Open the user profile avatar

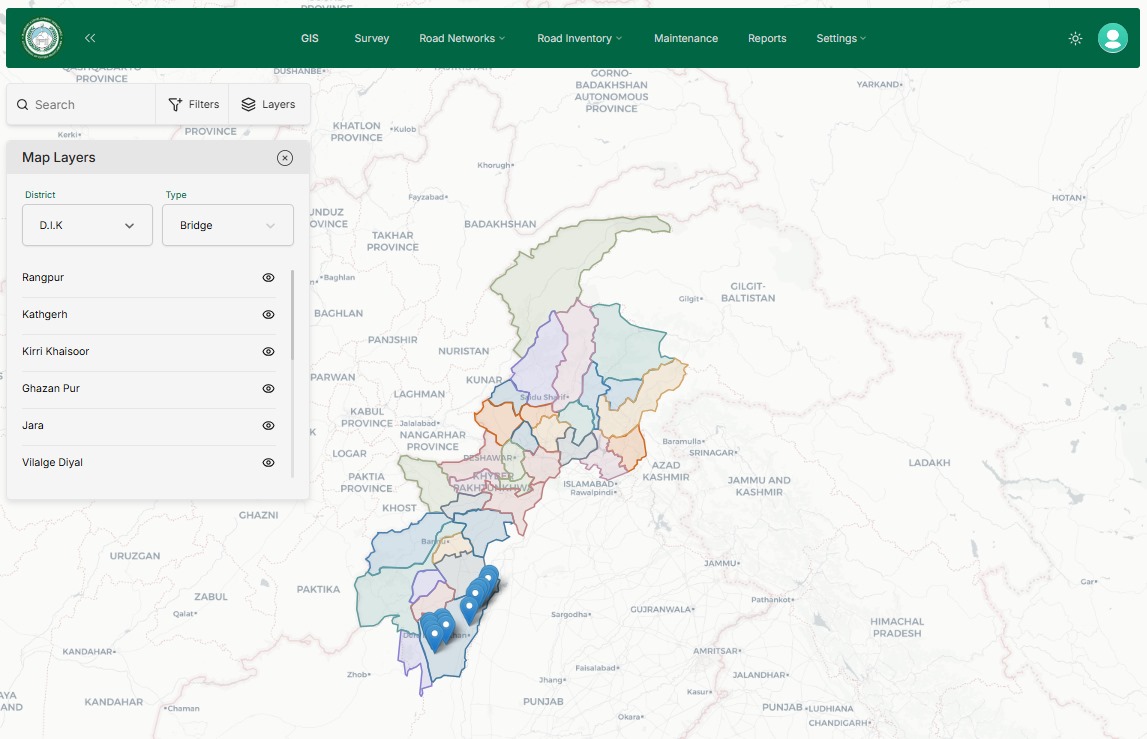(x=1112, y=38)
